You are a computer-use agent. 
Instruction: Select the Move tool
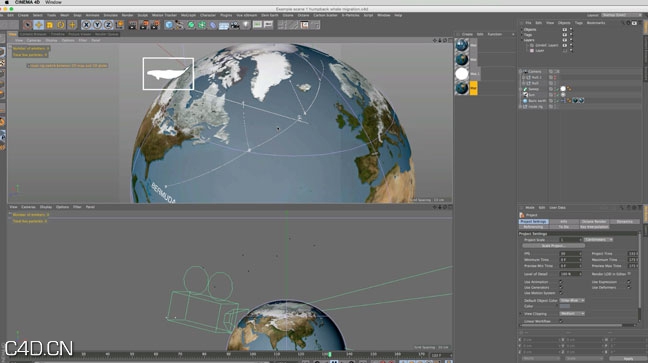38,25
